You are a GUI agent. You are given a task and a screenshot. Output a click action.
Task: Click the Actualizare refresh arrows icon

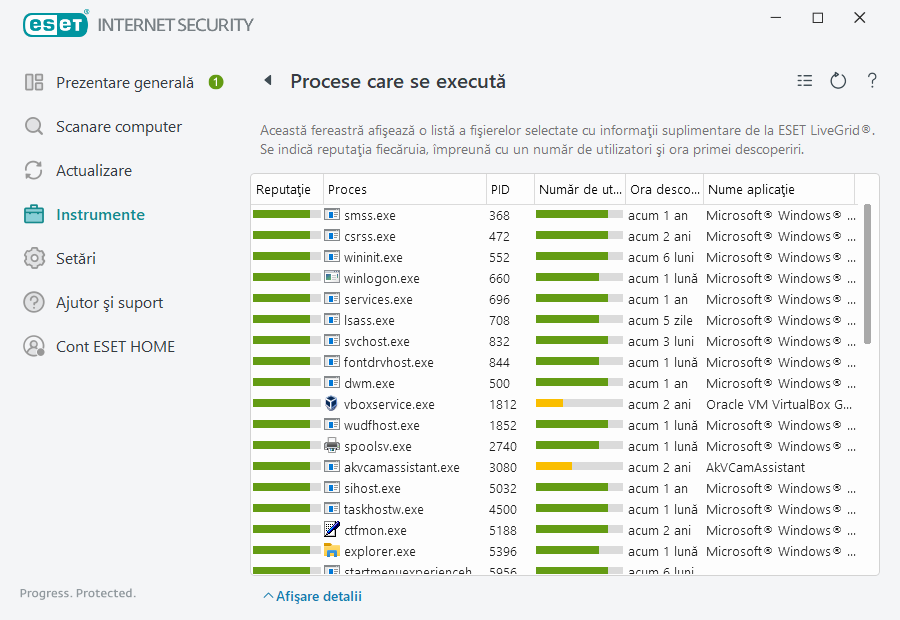[34, 171]
